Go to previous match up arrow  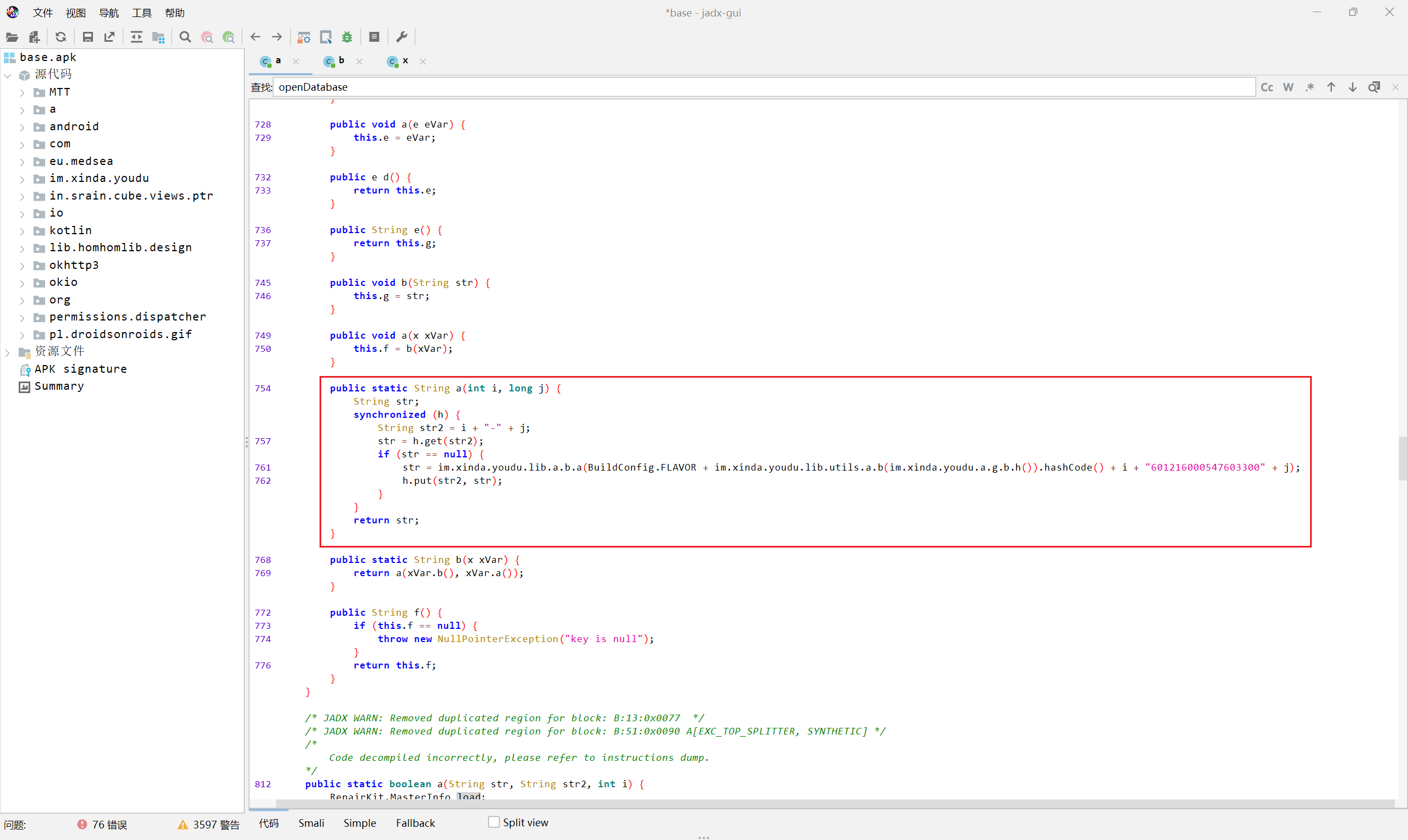pyautogui.click(x=1331, y=87)
